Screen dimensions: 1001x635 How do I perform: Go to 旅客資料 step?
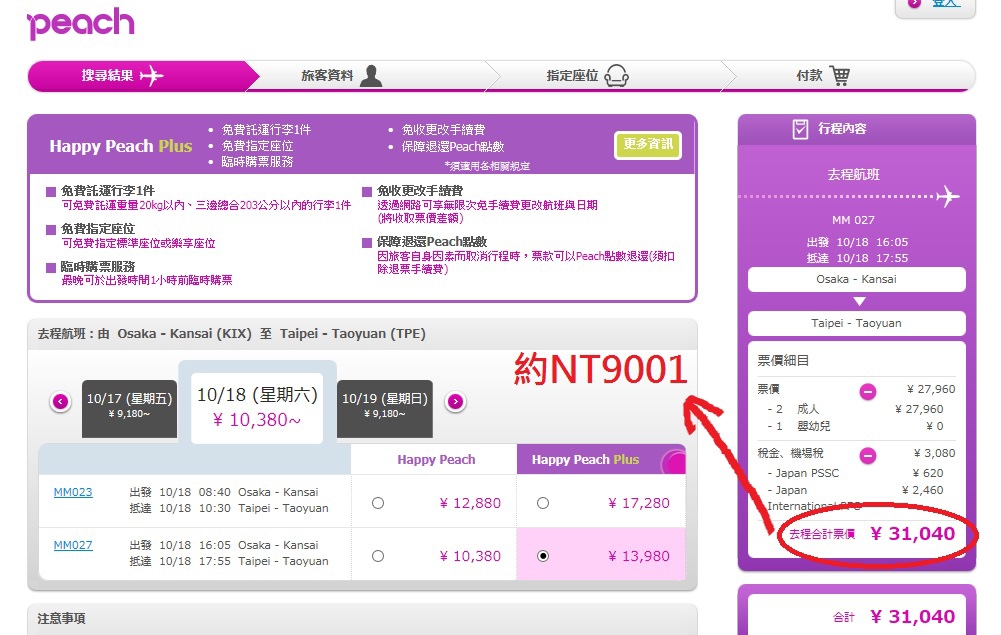(x=370, y=76)
